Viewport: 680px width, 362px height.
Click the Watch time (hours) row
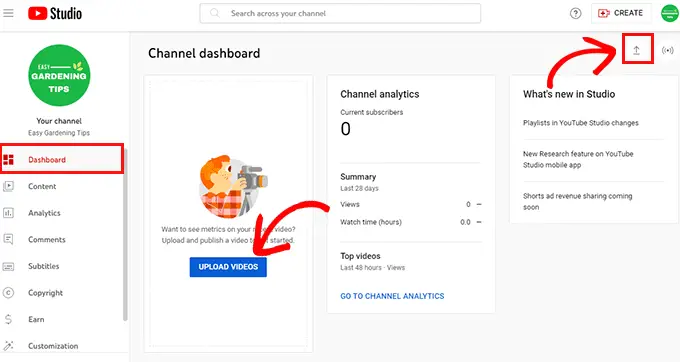point(411,222)
